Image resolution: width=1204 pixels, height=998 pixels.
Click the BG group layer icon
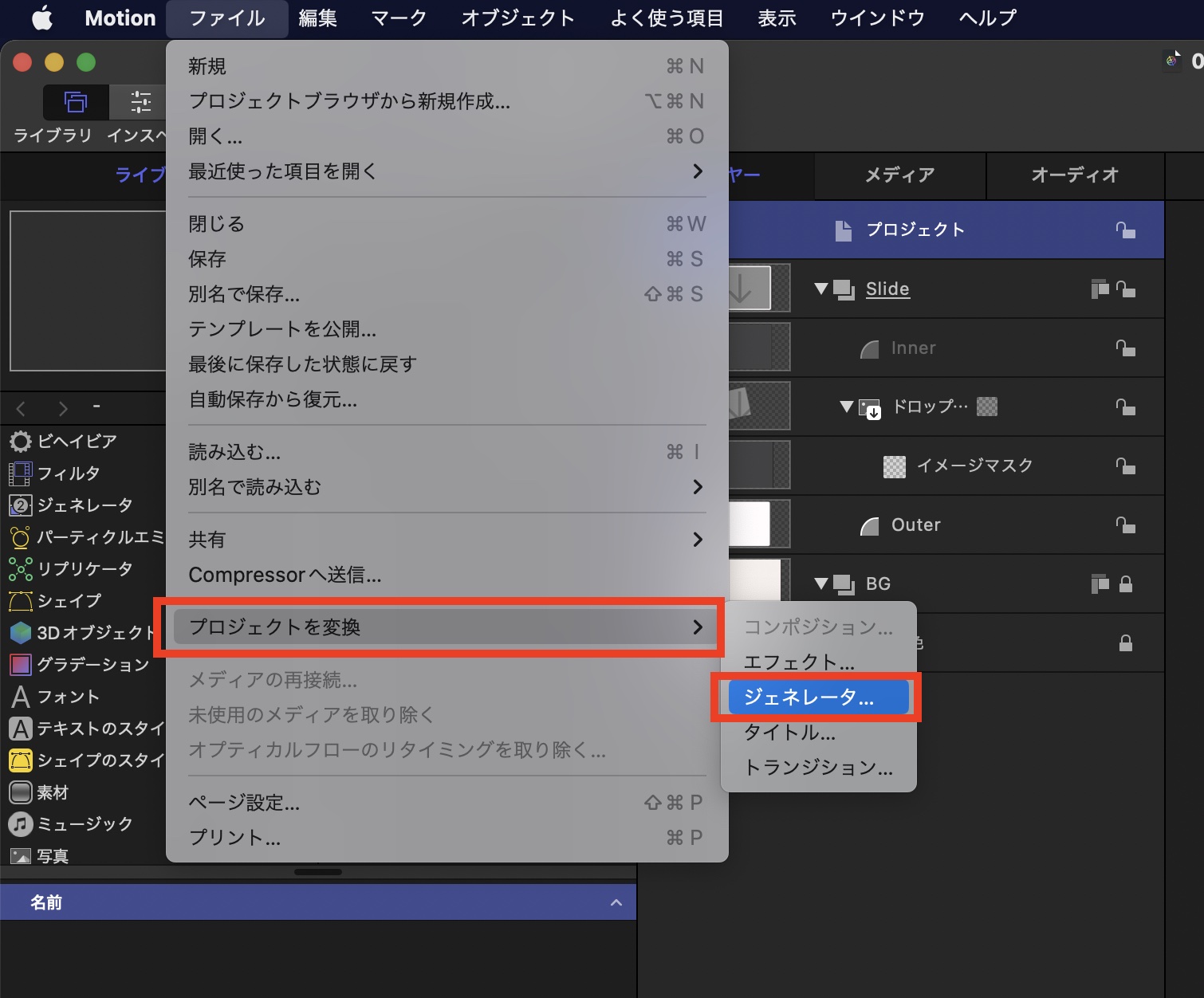(844, 584)
